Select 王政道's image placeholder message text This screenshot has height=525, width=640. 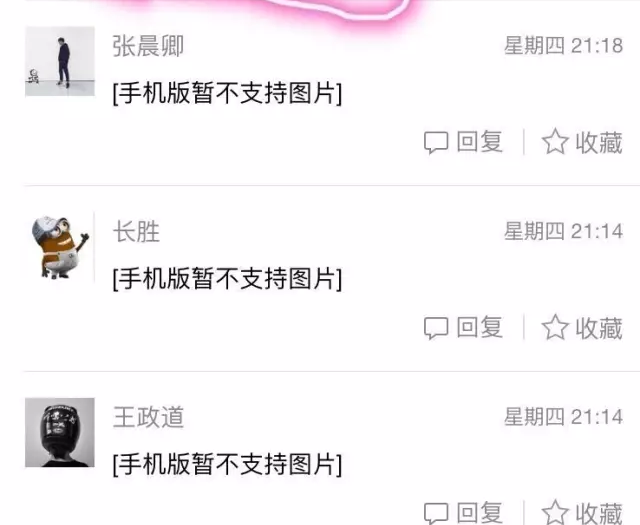point(227,464)
